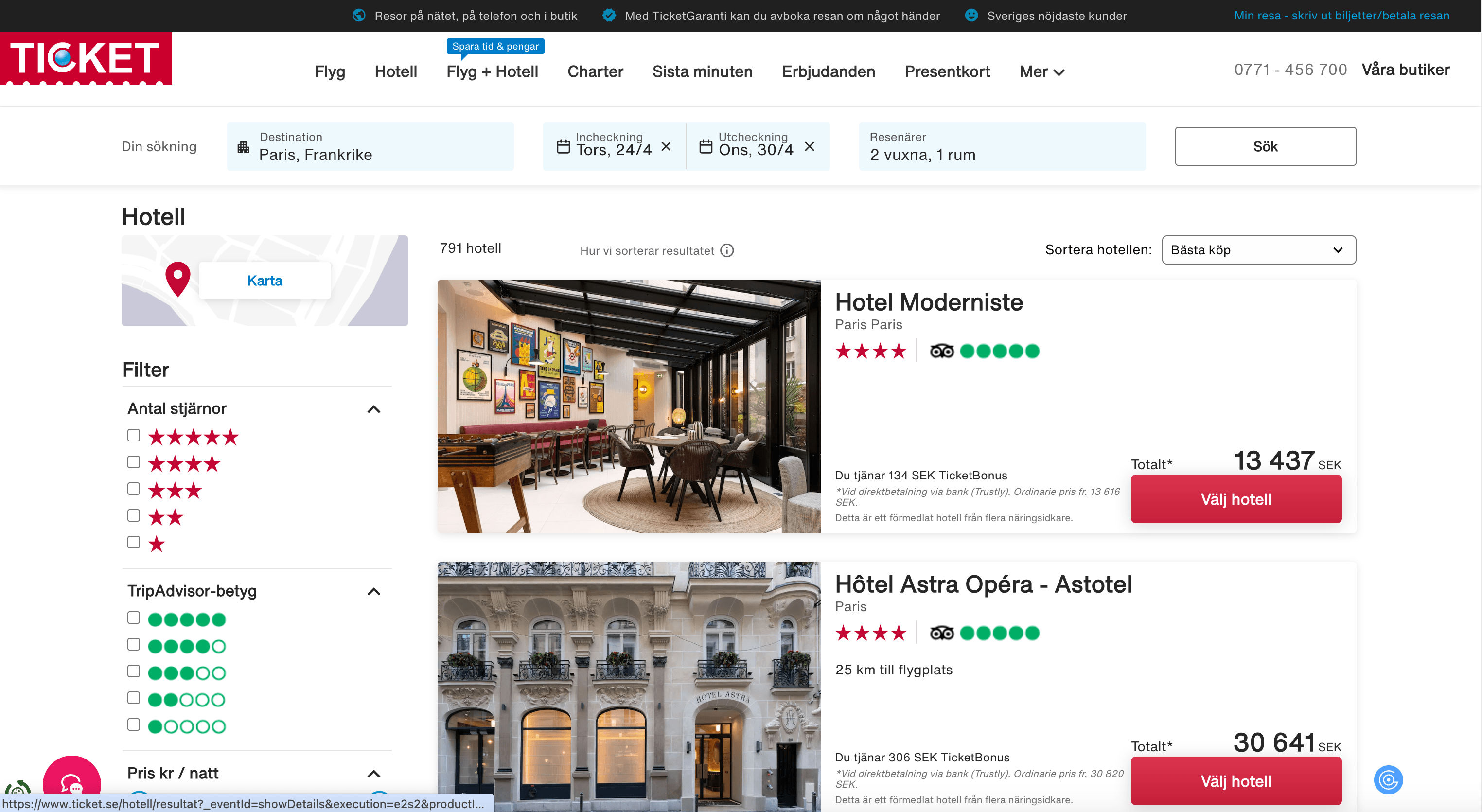
Task: Collapse the Antal stjärnor filter section
Action: pos(373,409)
